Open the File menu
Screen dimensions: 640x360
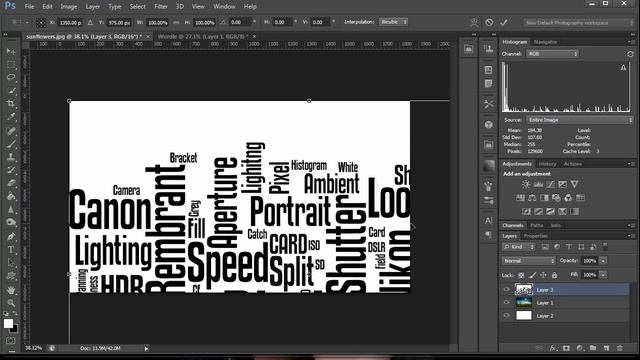(29, 7)
